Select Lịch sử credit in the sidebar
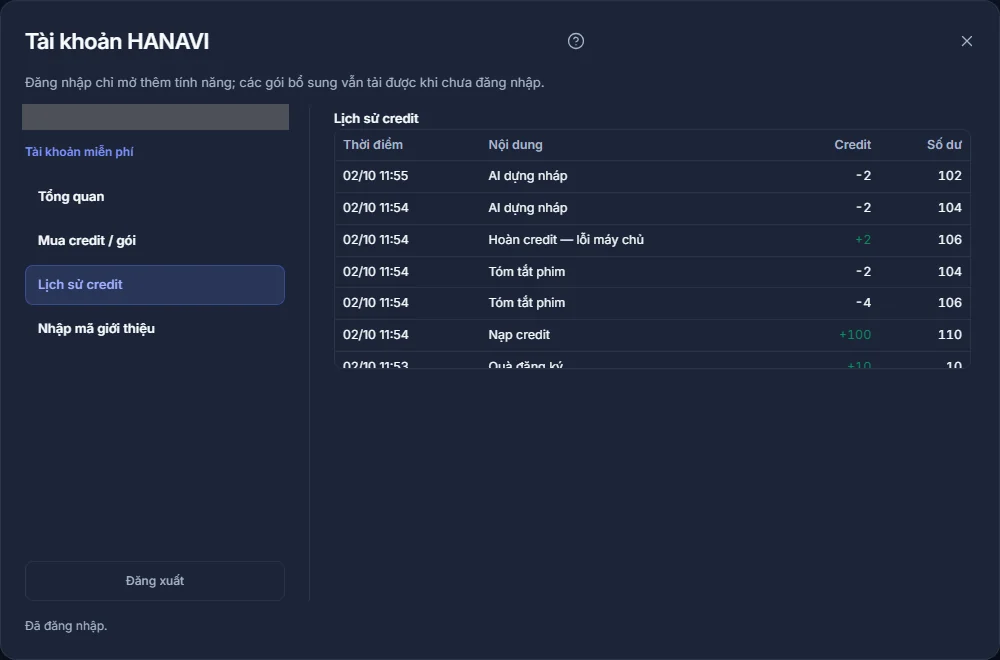Viewport: 1000px width, 660px height. [x=155, y=284]
